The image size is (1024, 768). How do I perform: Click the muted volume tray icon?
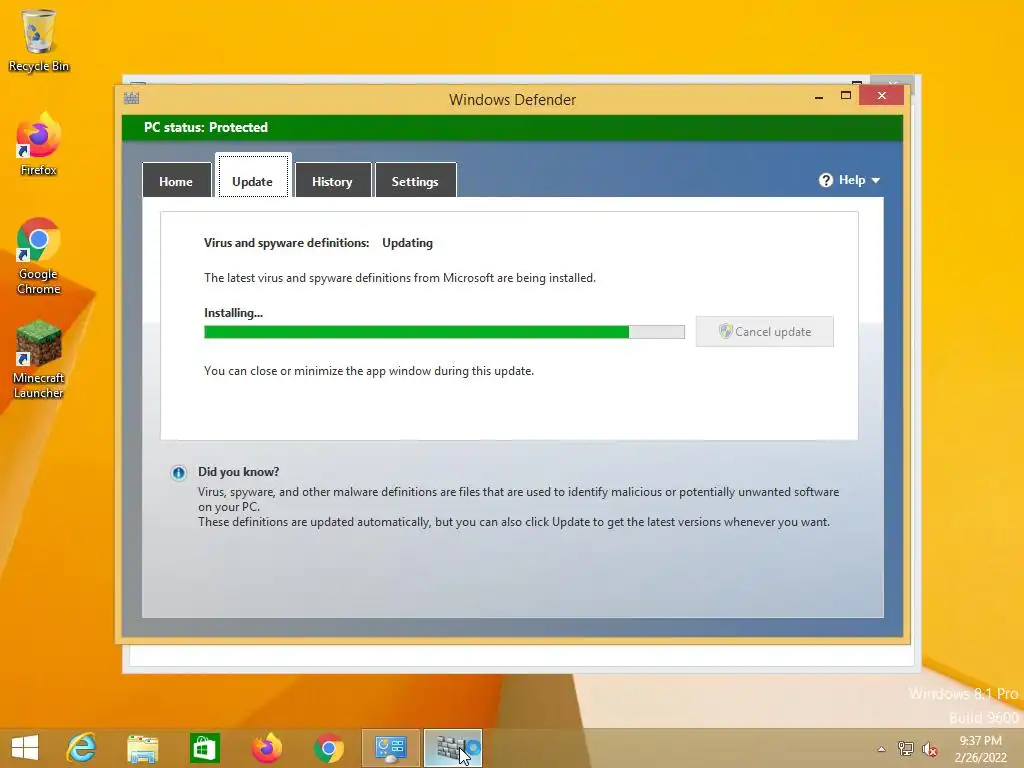coord(929,749)
